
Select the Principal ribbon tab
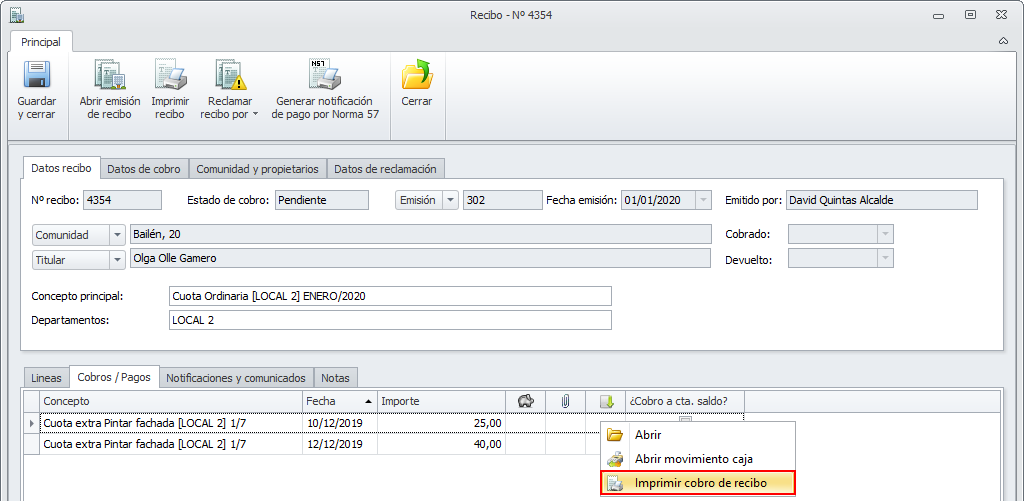(41, 42)
